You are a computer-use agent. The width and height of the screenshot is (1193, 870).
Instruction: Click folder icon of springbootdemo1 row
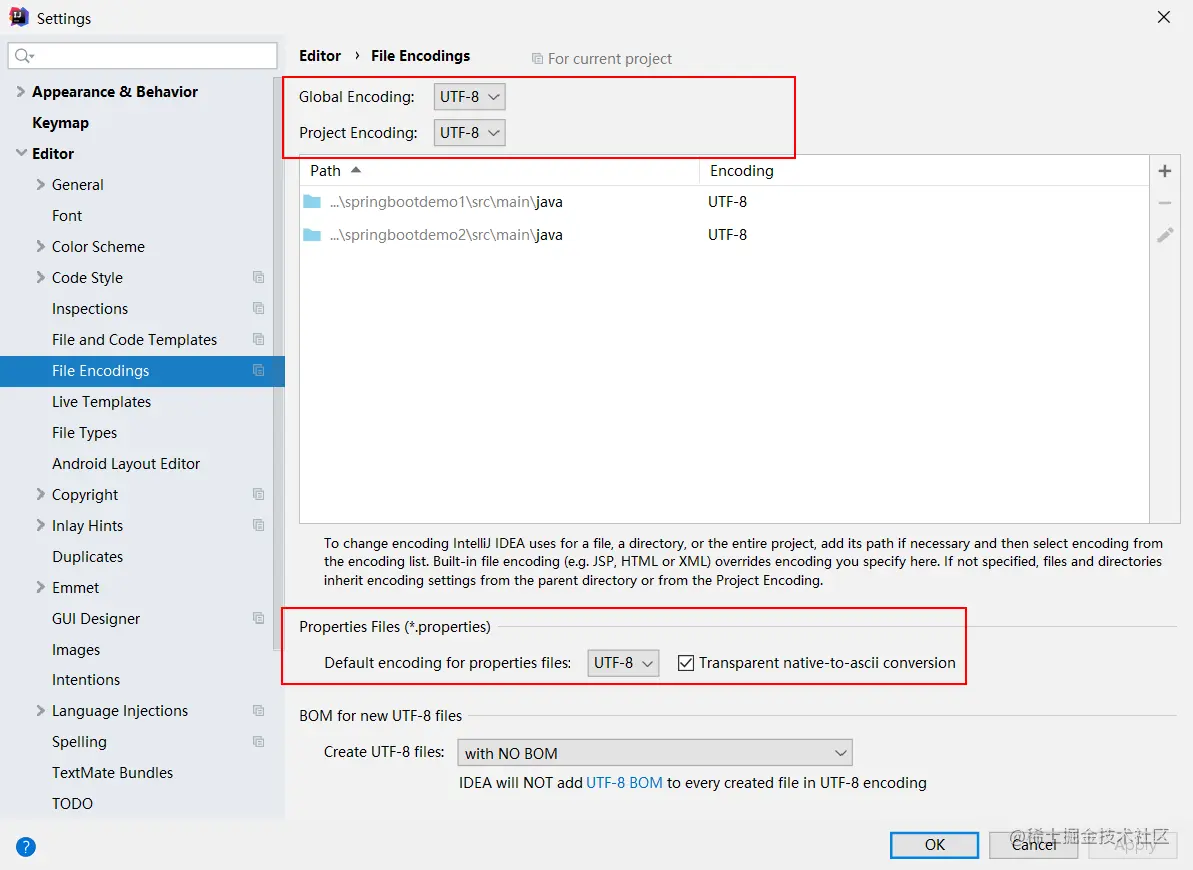(312, 202)
